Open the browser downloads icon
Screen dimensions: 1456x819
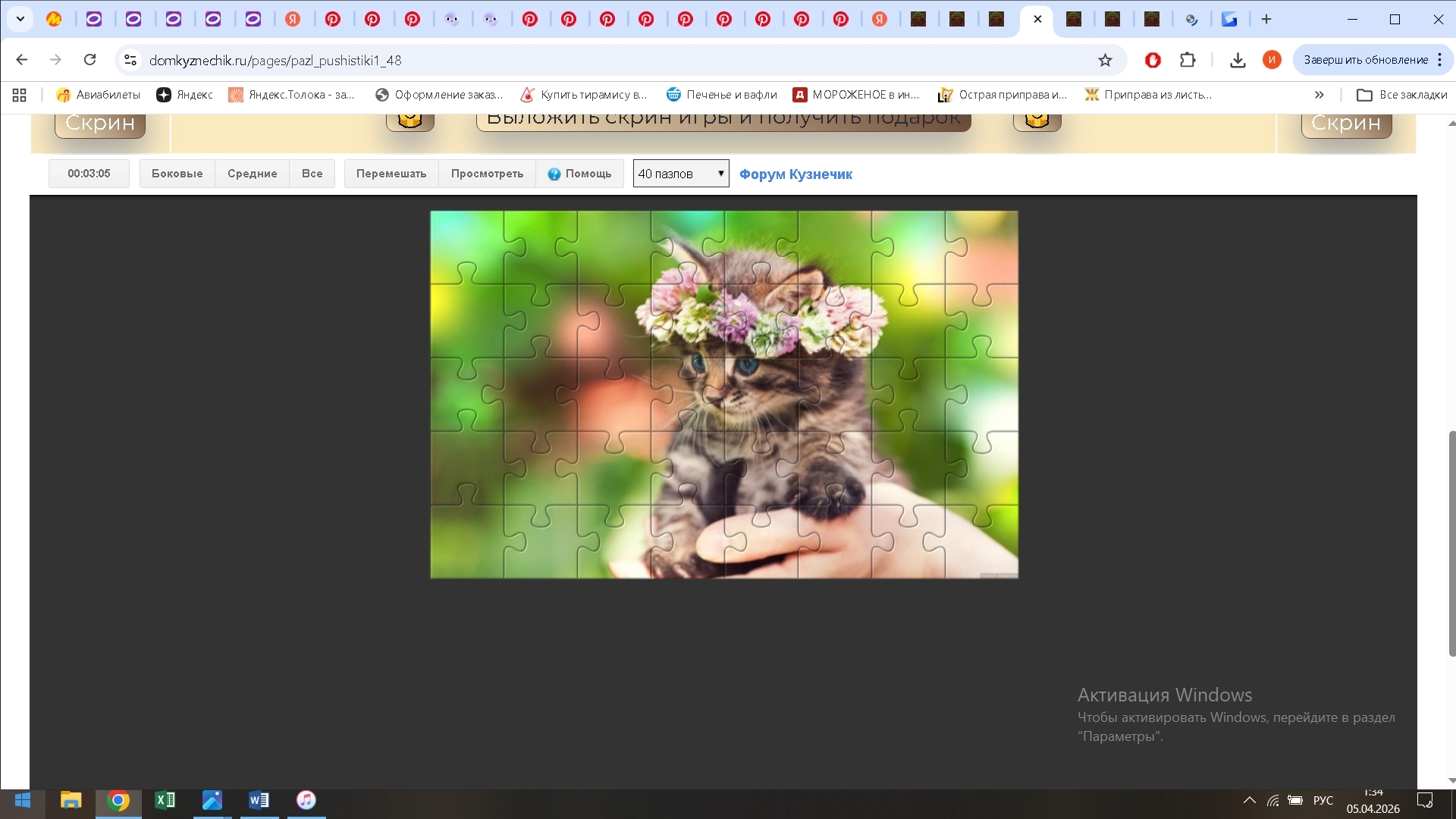[1238, 60]
